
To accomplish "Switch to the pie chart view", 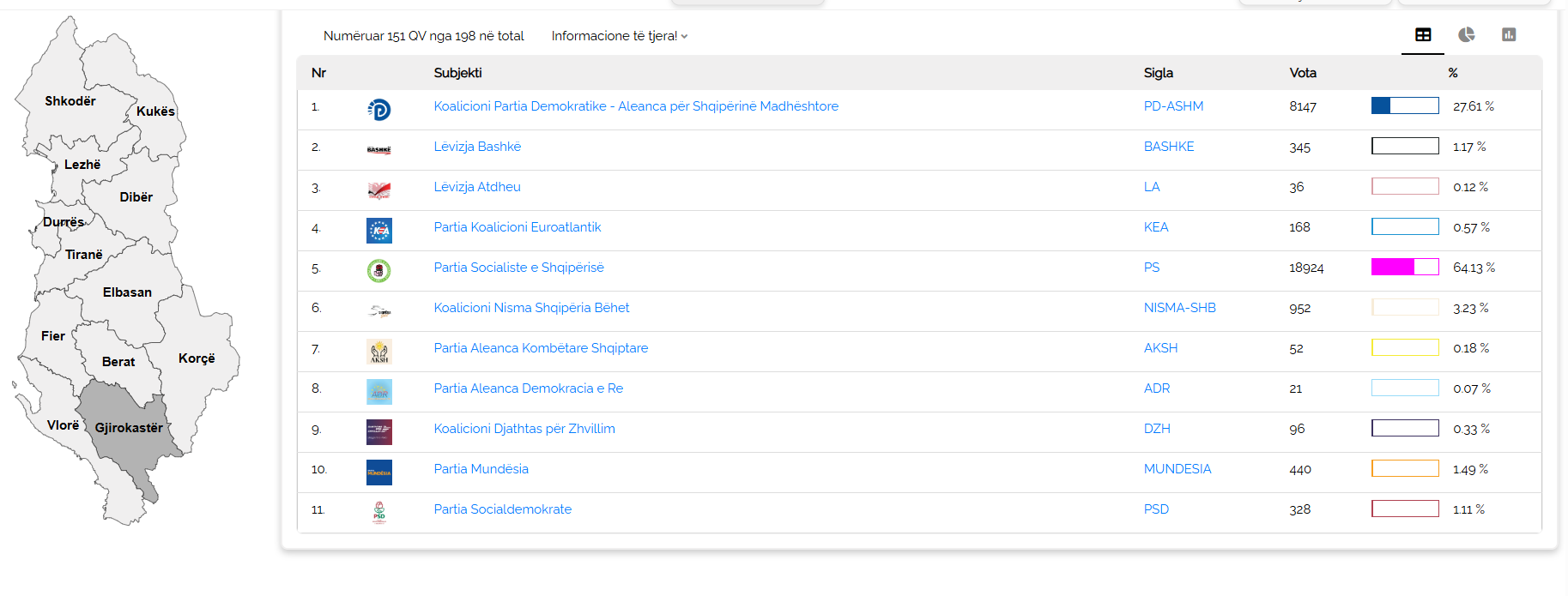I will click(1466, 35).
